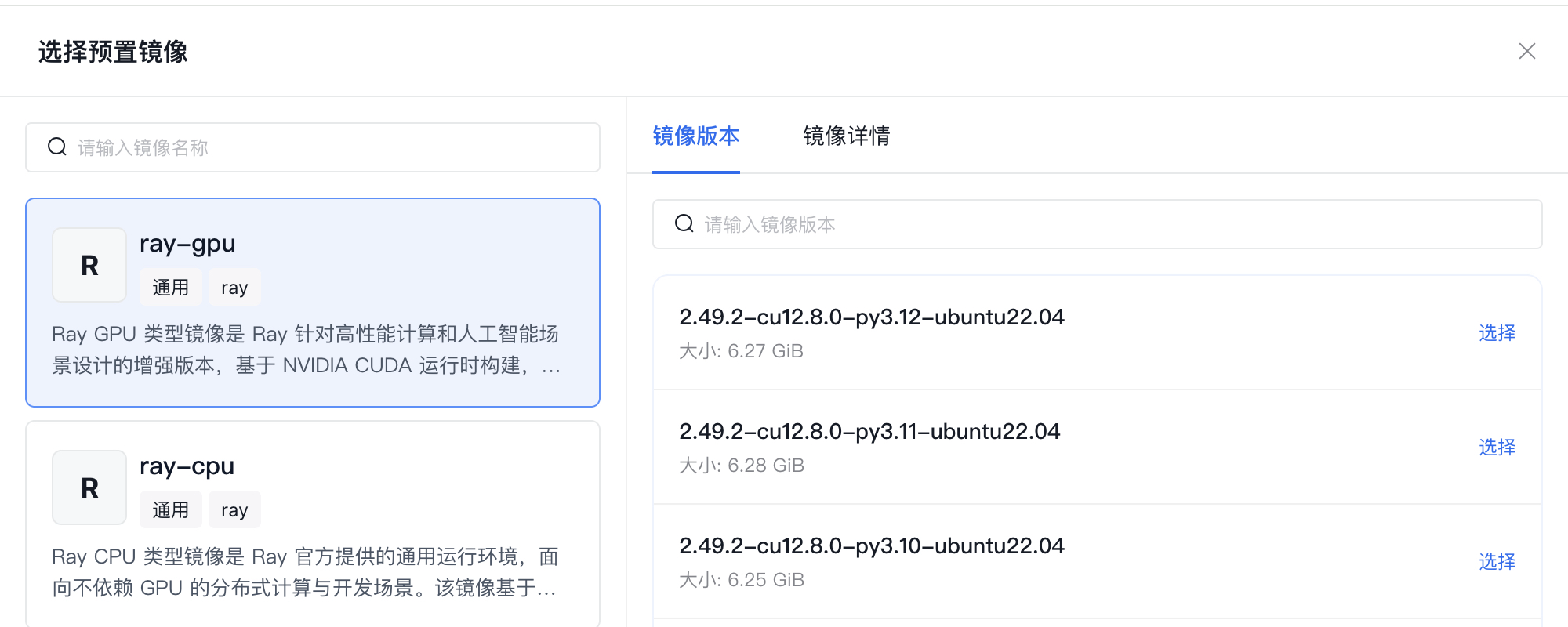Focus the 请输入镜像版本 search field
The image size is (1568, 627).
pyautogui.click(x=1113, y=224)
